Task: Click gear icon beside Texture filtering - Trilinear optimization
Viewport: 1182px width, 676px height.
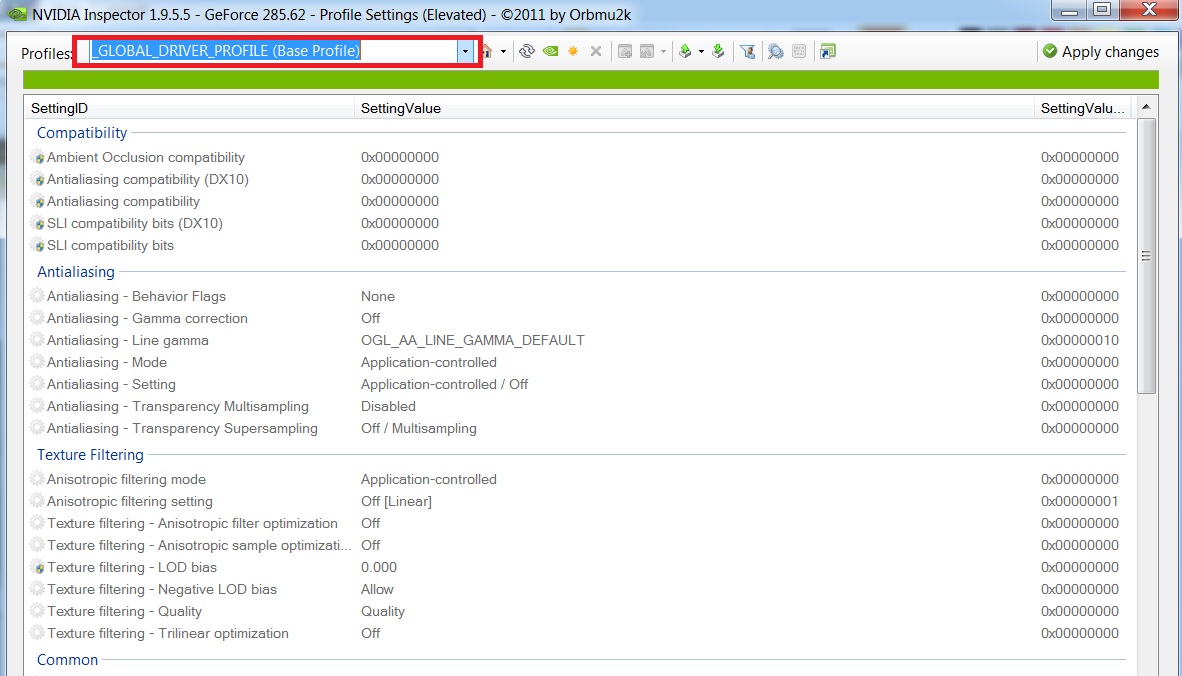Action: click(37, 633)
